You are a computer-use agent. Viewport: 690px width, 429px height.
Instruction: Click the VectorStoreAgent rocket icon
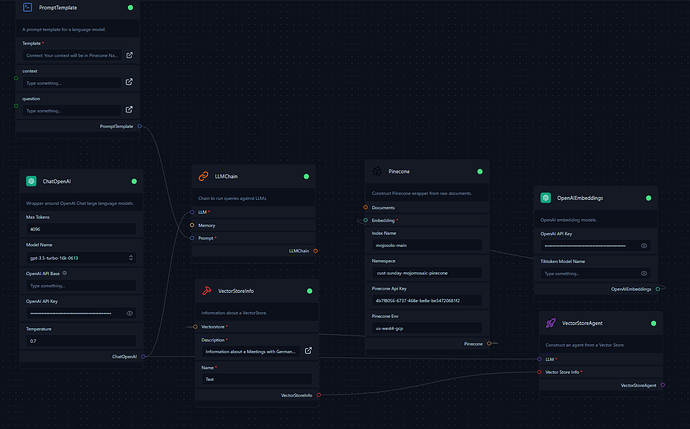coord(551,323)
